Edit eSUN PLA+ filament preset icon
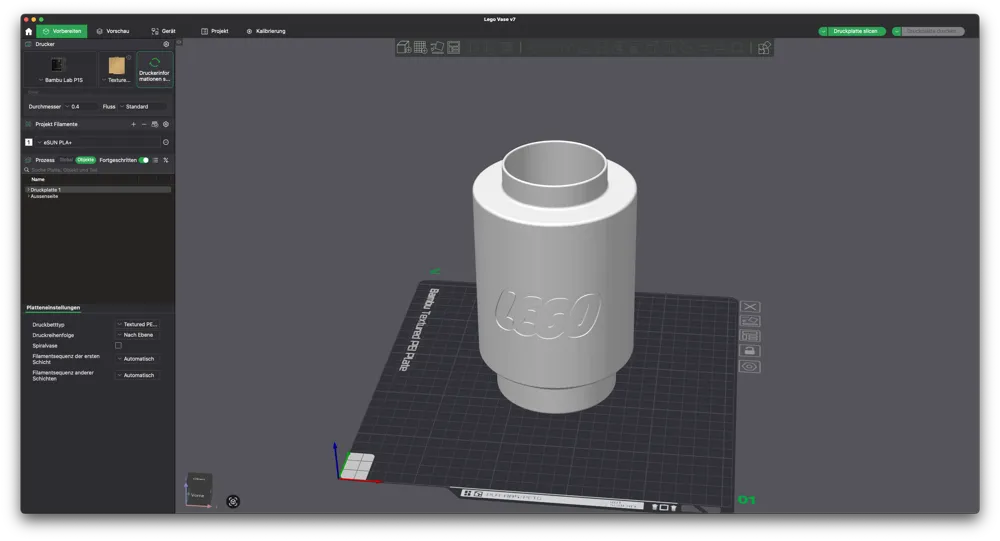The image size is (1000, 541). coord(166,142)
